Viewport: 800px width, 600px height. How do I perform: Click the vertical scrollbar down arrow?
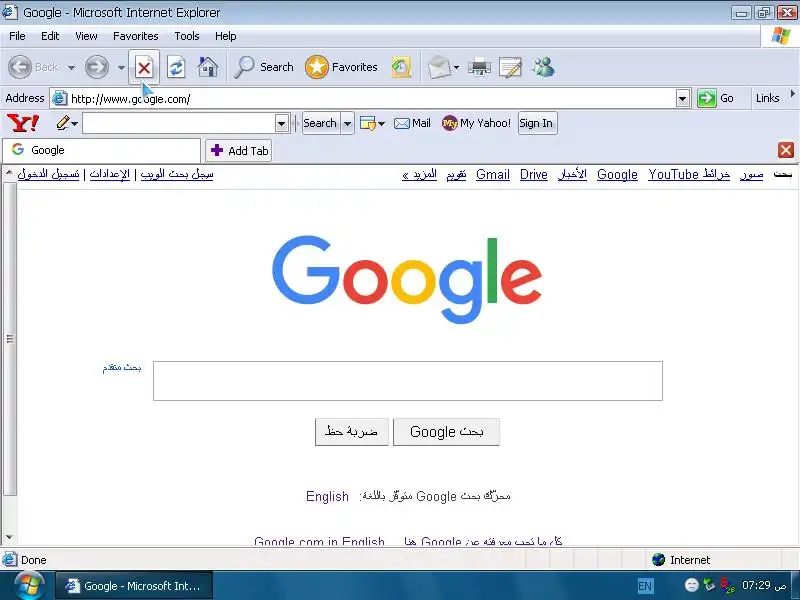pos(9,537)
